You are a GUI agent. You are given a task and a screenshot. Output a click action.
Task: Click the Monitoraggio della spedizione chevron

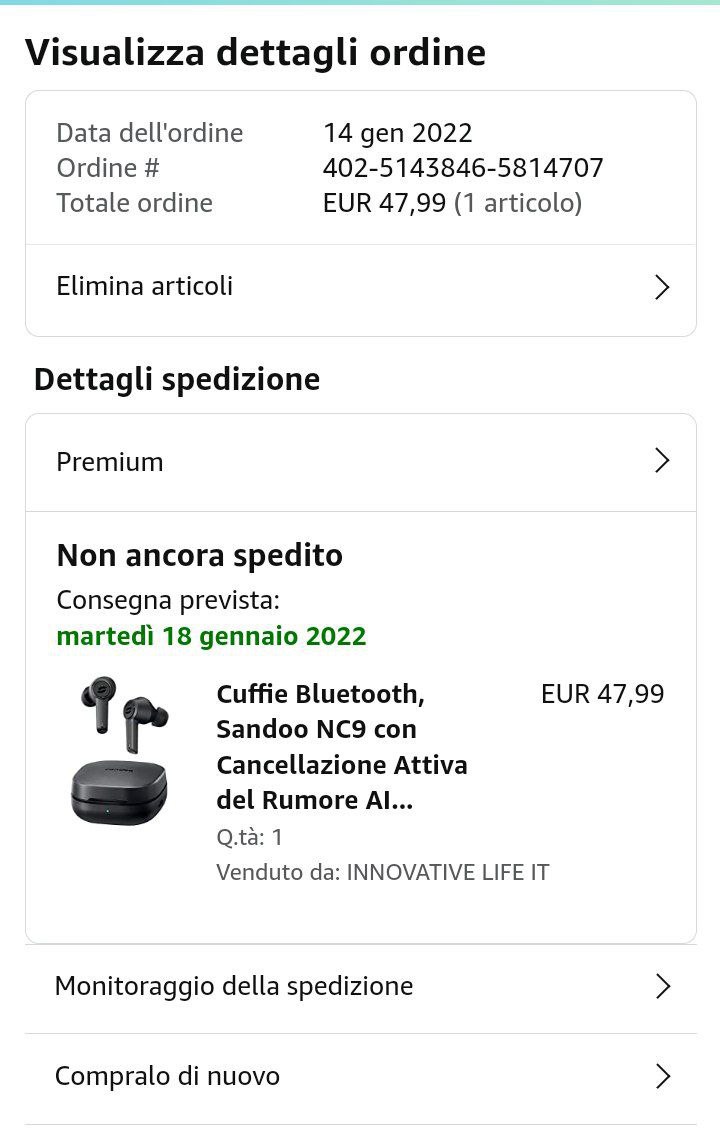point(661,987)
